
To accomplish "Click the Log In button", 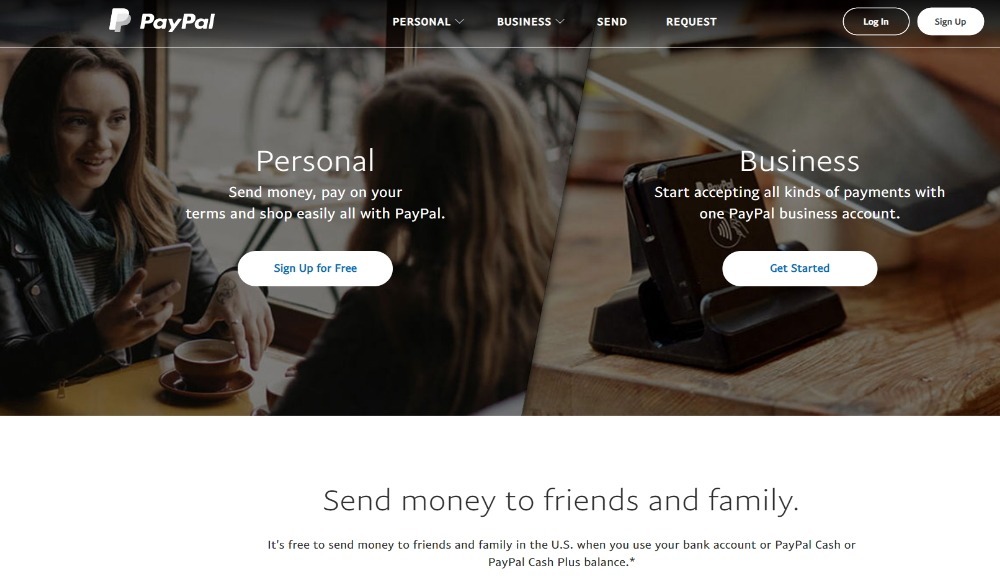I will click(876, 22).
